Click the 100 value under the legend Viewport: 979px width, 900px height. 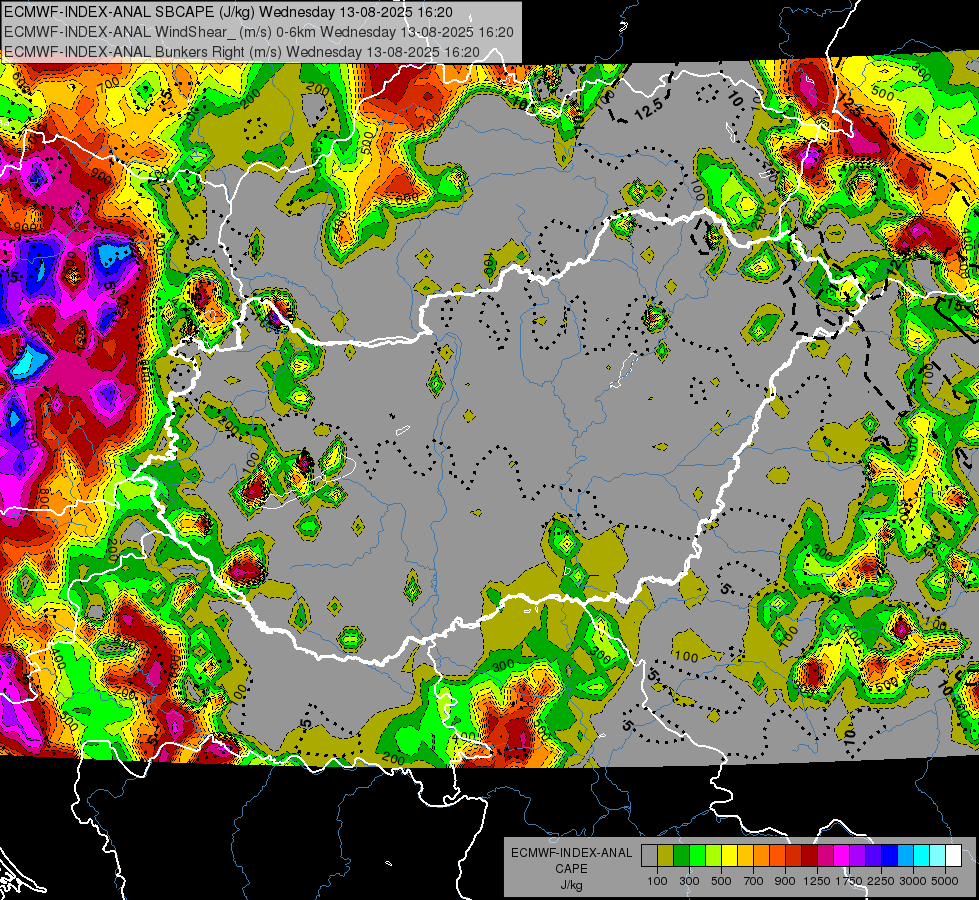pos(657,881)
